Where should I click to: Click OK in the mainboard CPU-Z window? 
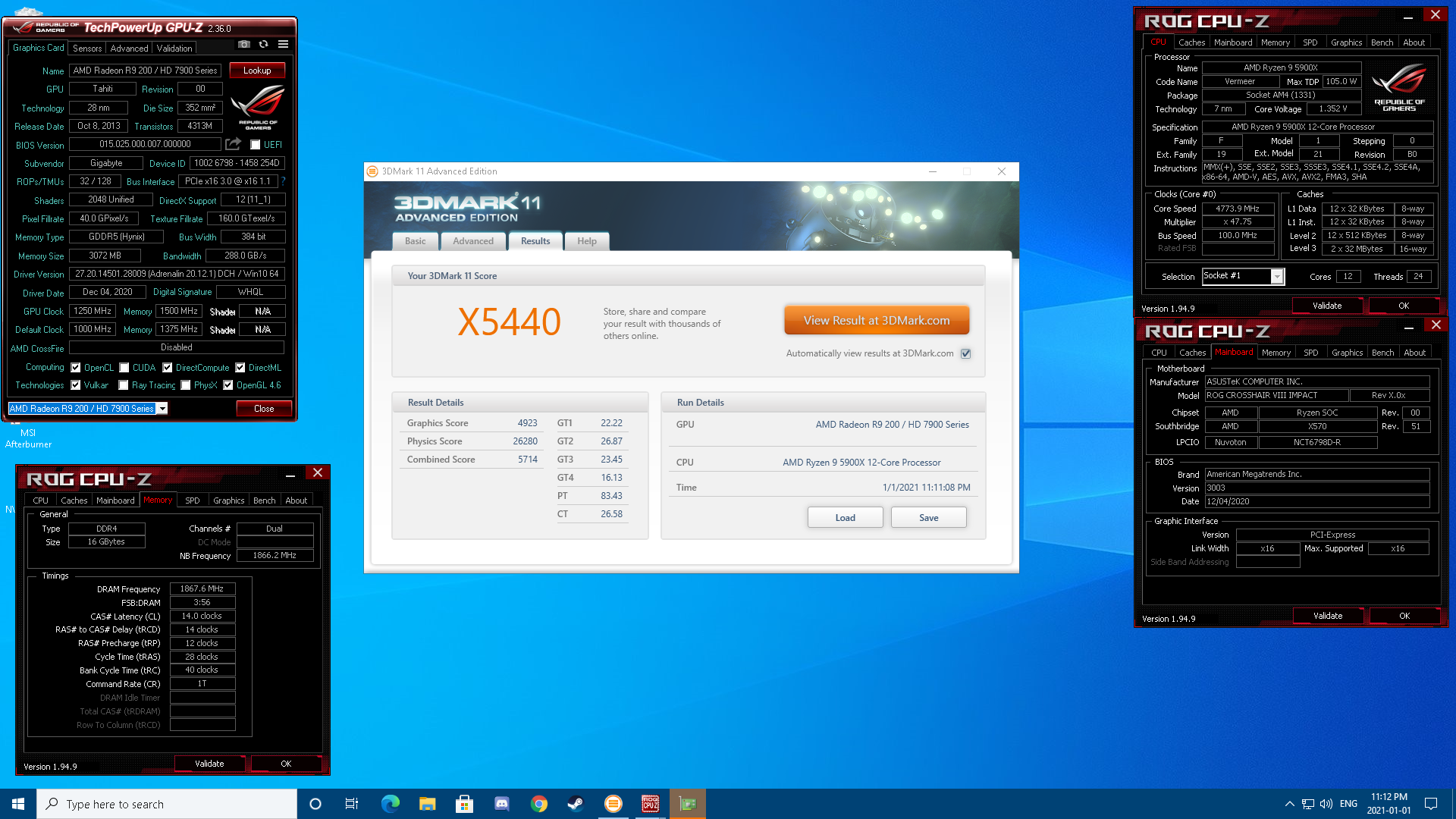pyautogui.click(x=1404, y=616)
